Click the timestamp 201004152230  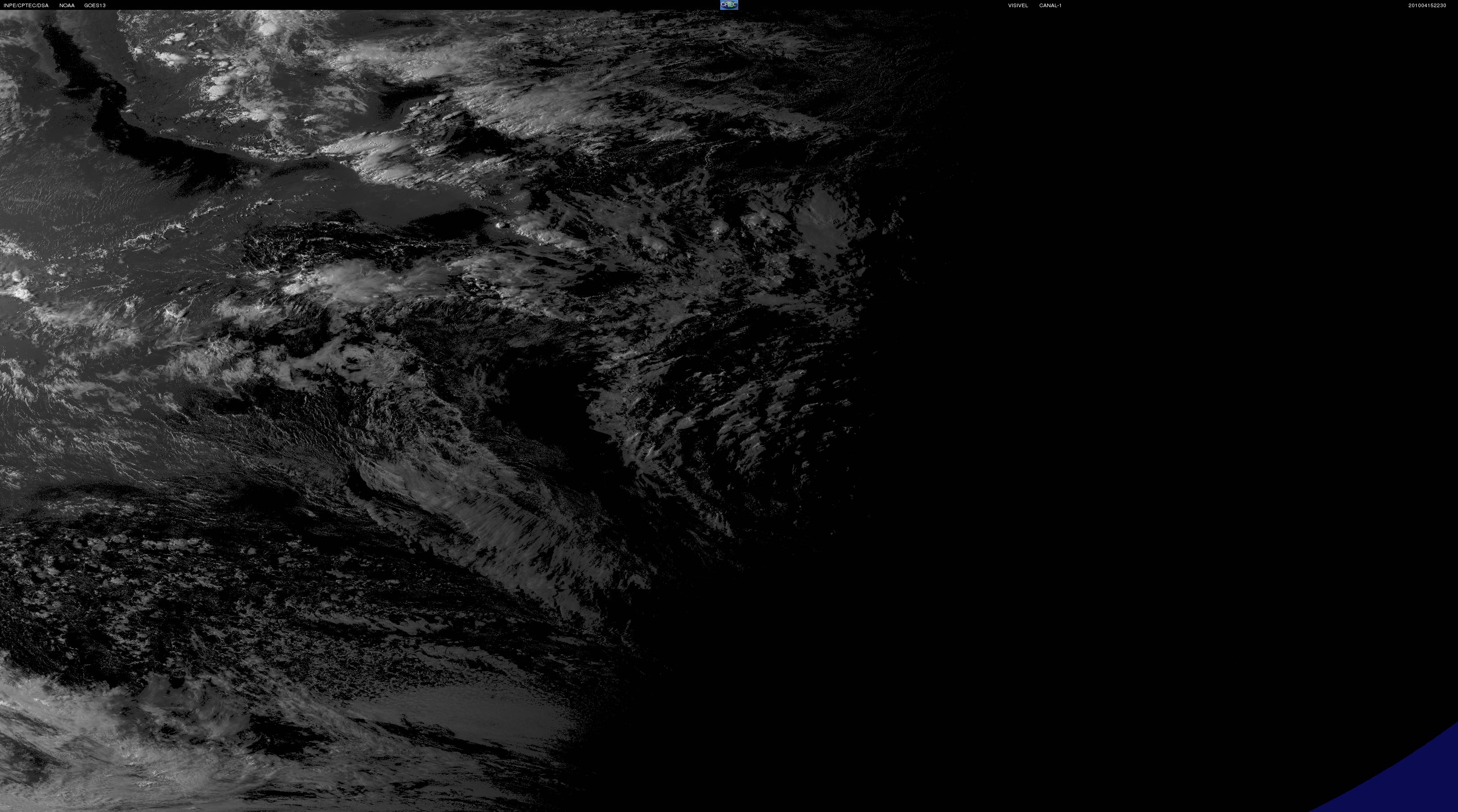1427,6
